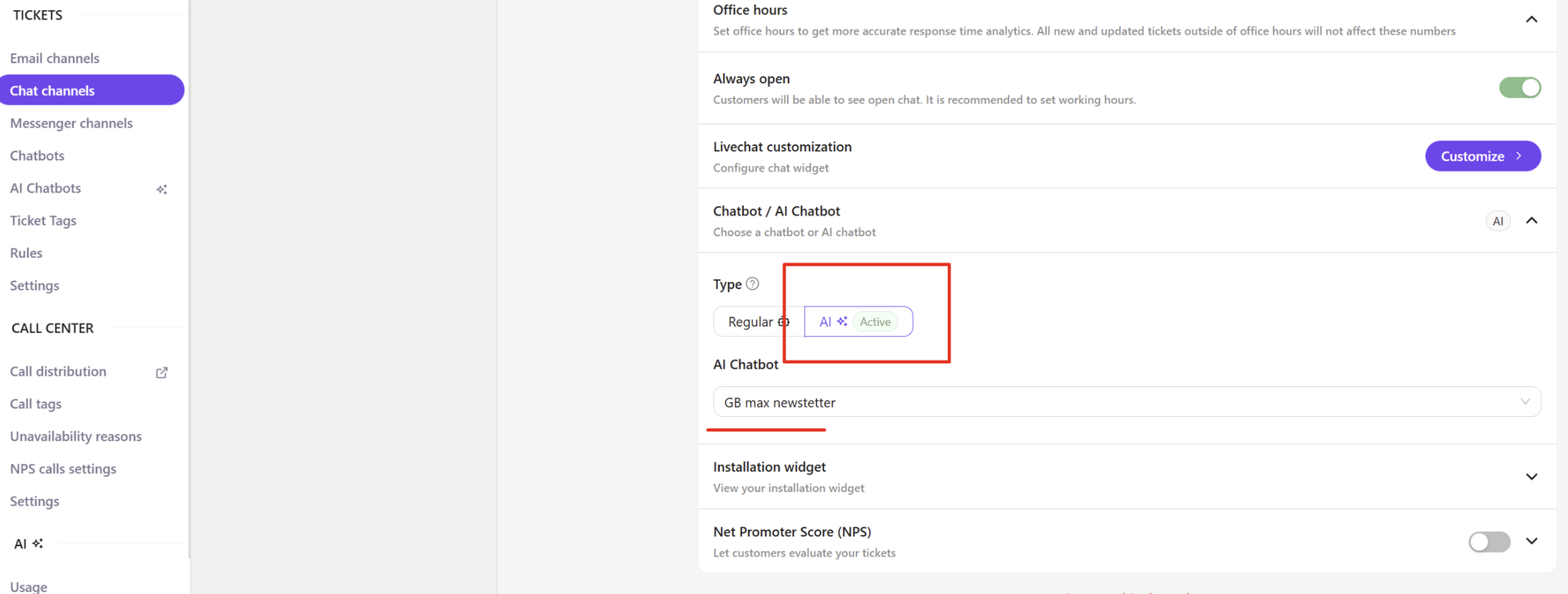Click the AI badge in Chatbot section header
Image resolution: width=1568 pixels, height=594 pixels.
pos(1497,221)
